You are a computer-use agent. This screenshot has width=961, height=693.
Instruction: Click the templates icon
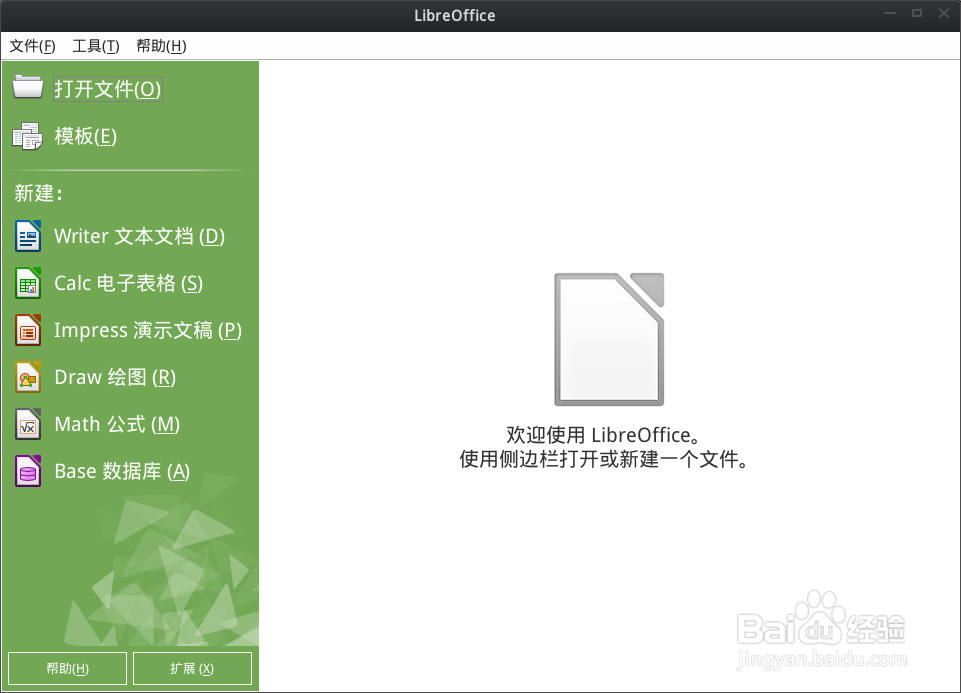28,136
